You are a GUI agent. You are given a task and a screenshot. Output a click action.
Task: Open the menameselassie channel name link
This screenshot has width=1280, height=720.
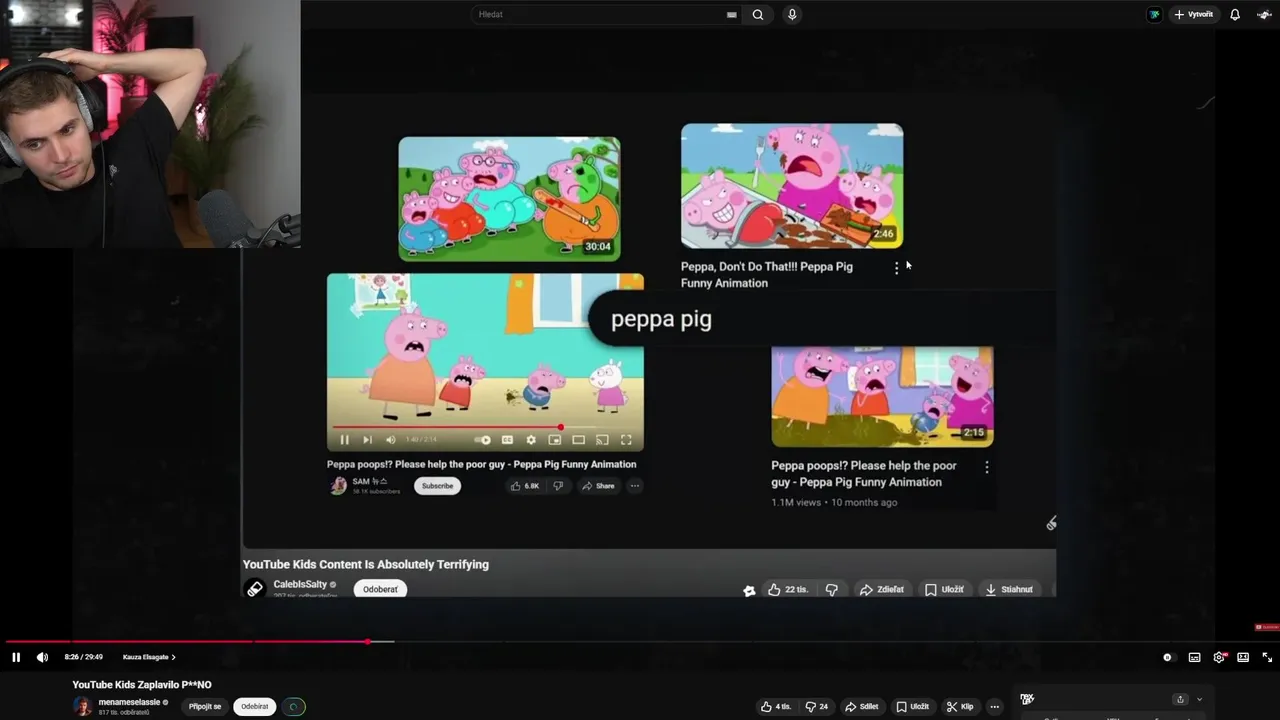tap(130, 702)
